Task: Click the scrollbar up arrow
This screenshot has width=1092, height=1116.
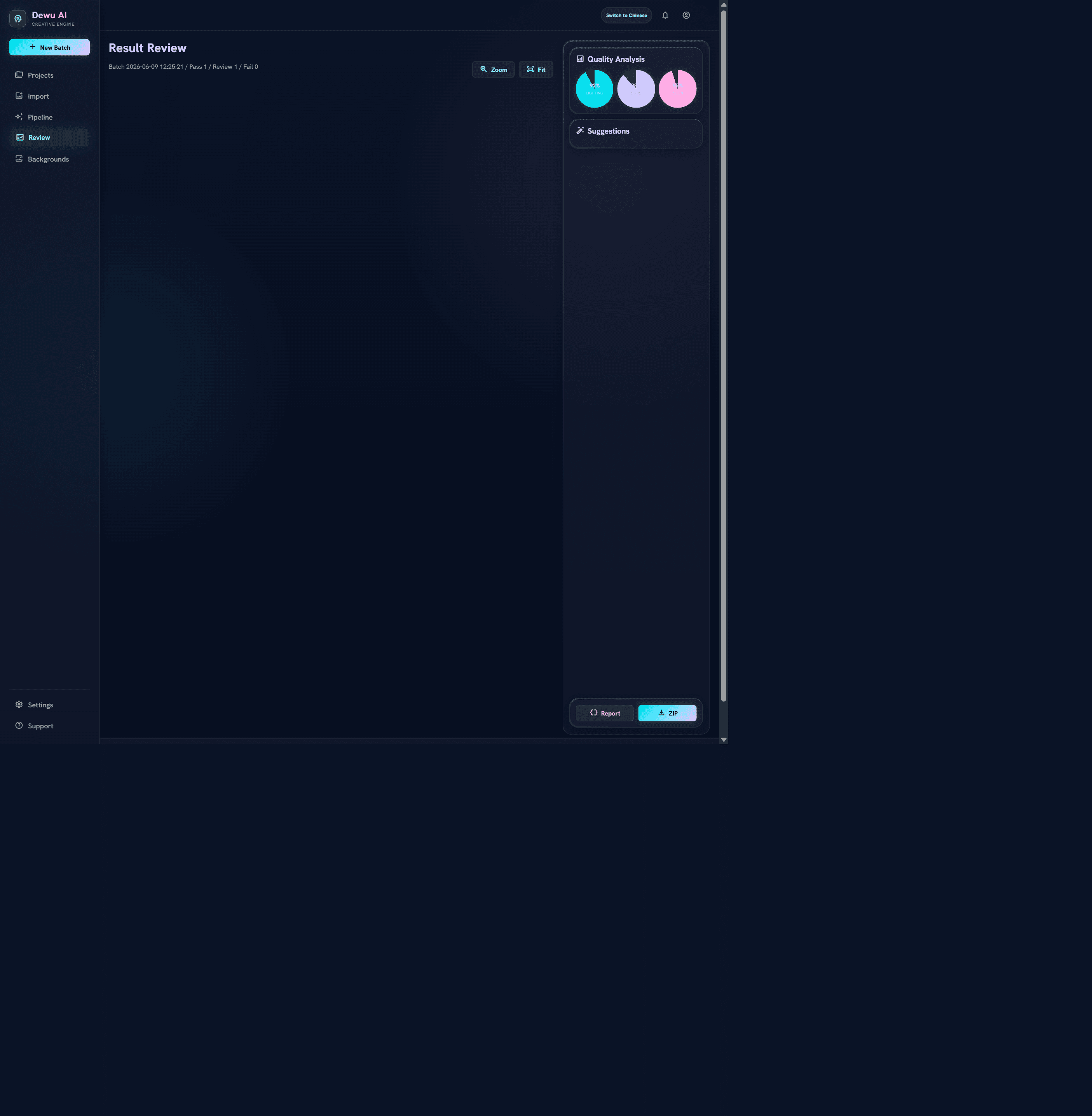Action: pos(723,5)
